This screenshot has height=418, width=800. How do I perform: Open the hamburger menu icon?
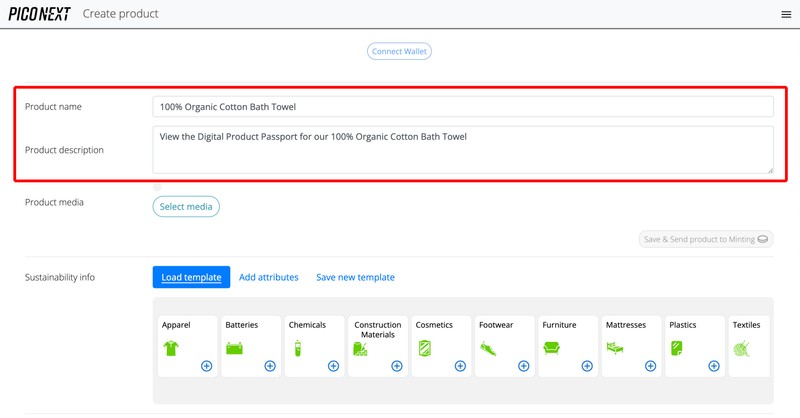[x=785, y=14]
